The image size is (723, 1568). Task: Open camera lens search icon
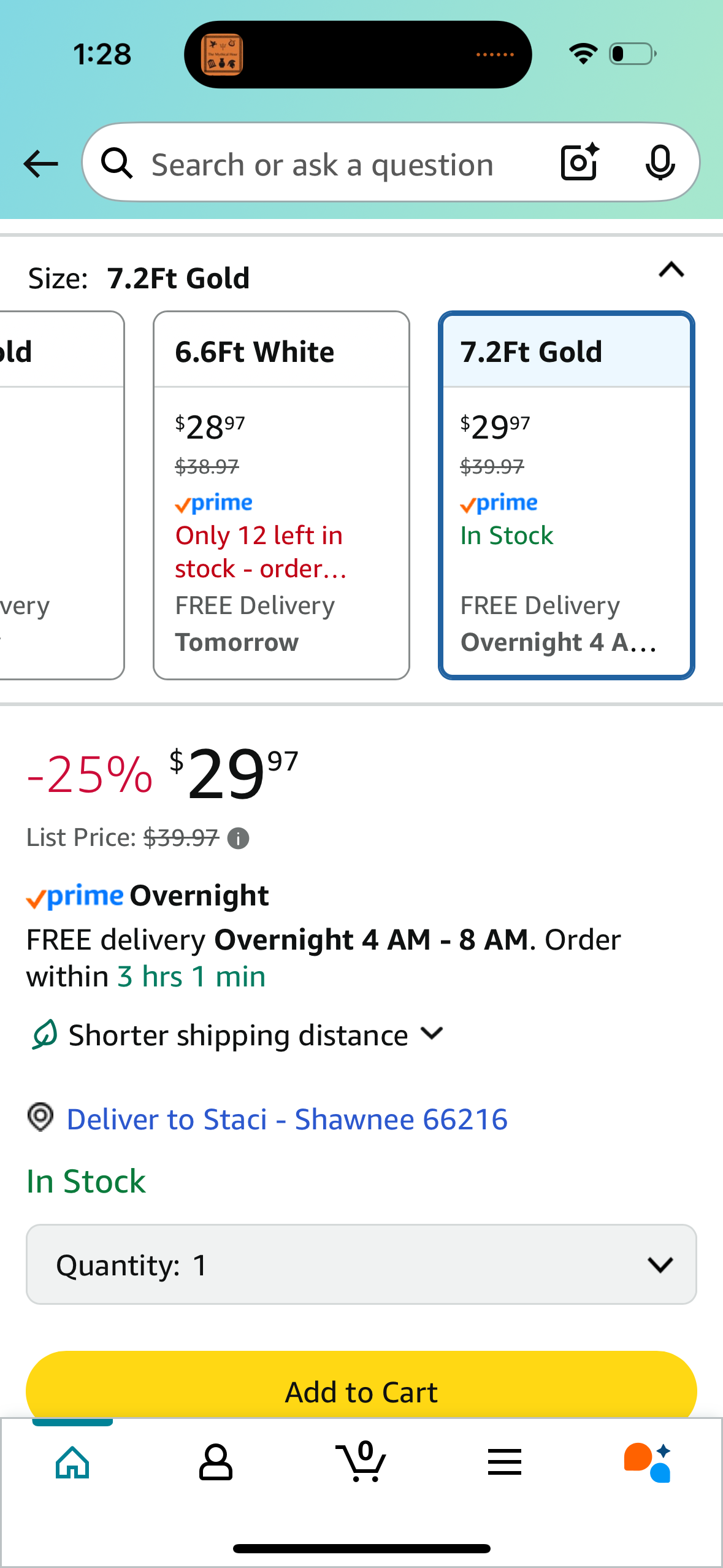(x=580, y=162)
